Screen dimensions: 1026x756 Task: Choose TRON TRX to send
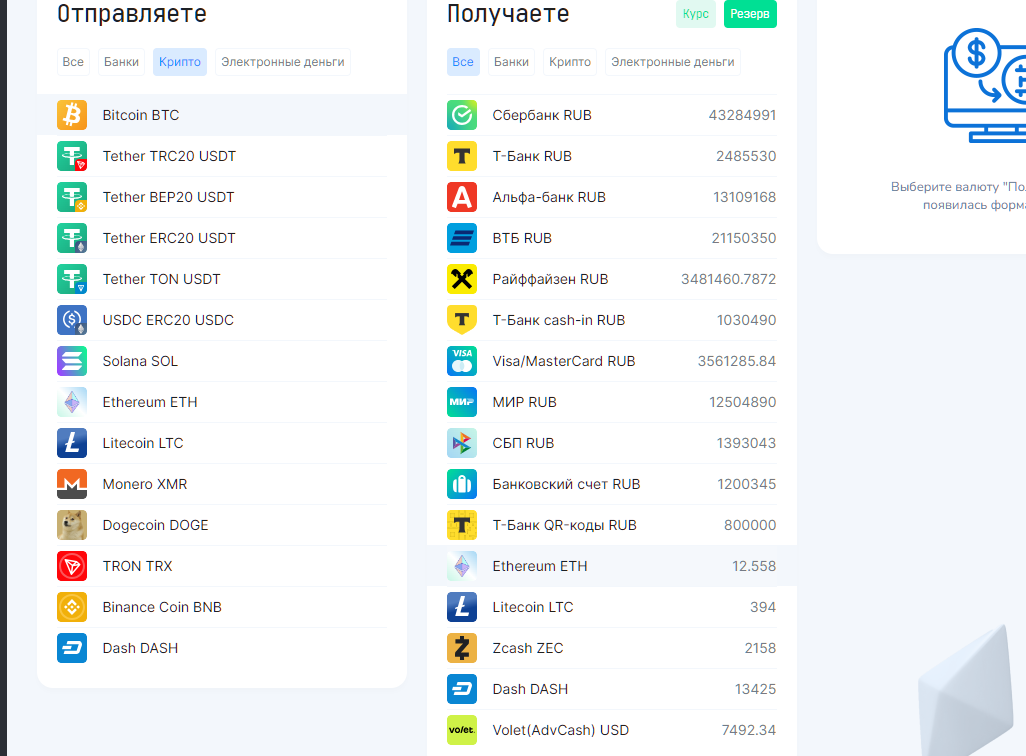tap(222, 566)
